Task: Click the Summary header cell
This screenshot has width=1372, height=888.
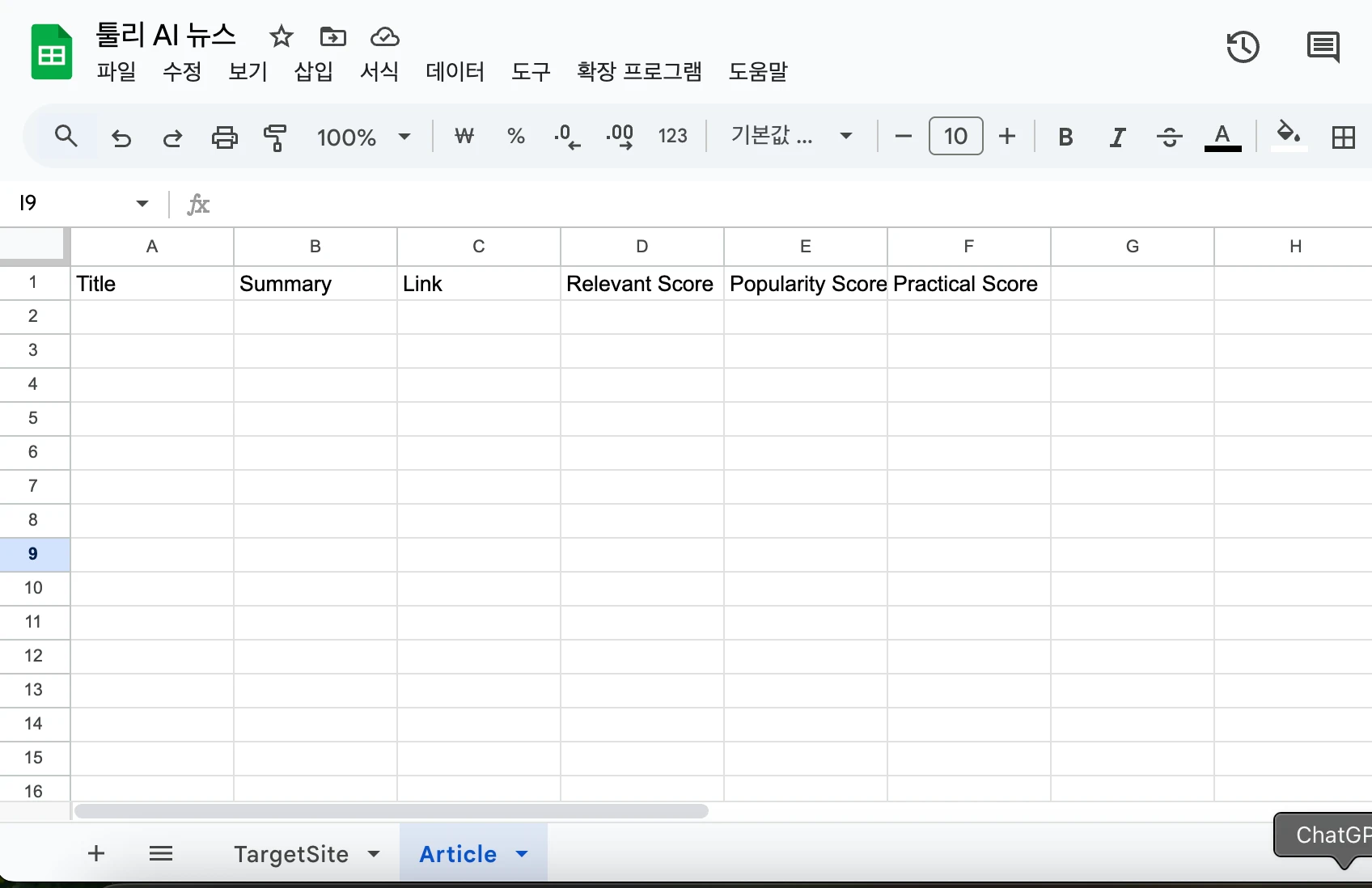Action: pos(315,284)
